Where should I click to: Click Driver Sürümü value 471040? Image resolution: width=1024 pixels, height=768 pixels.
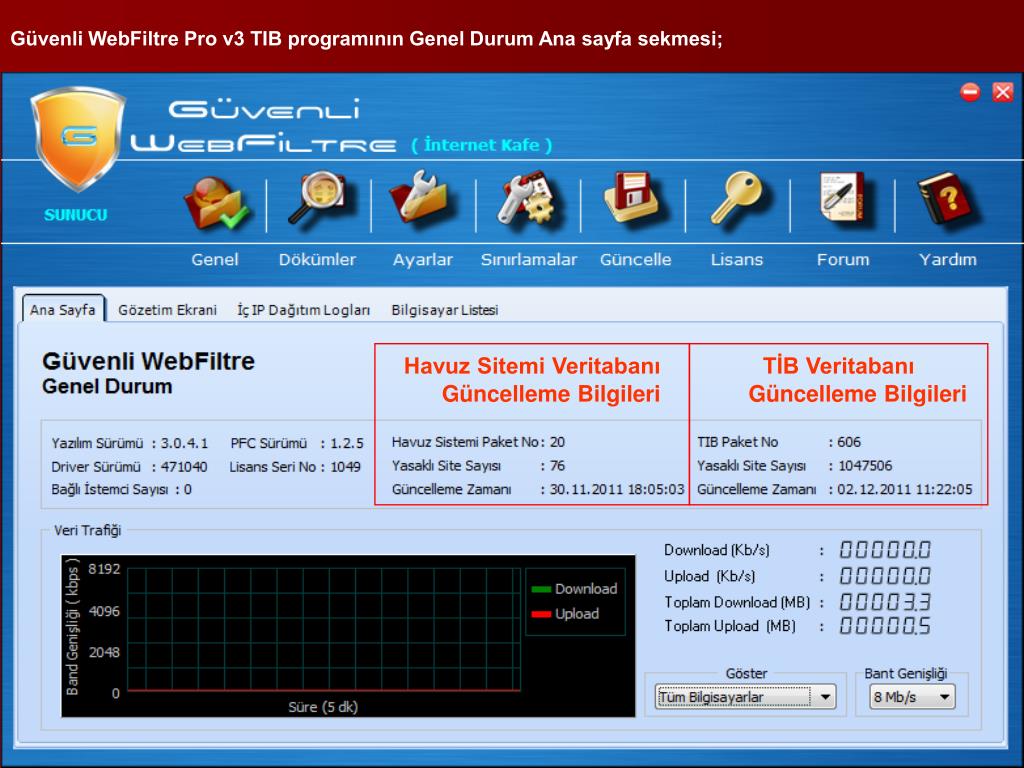point(184,467)
